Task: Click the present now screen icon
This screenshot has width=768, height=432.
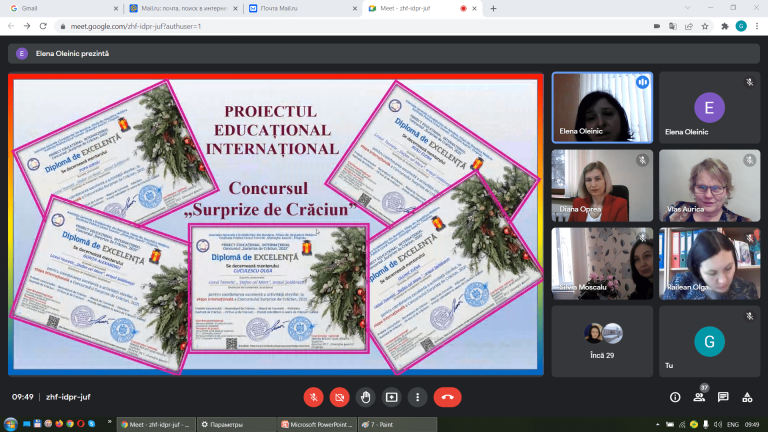Action: click(391, 397)
